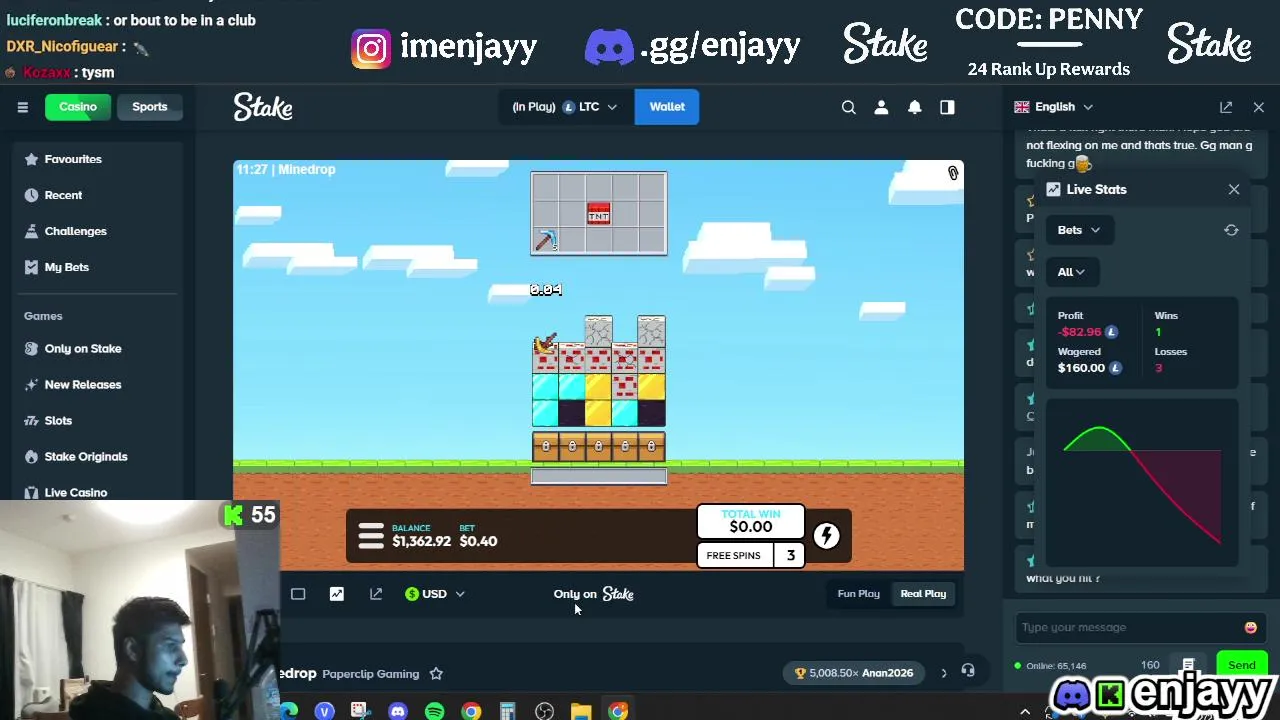Show next big win with chevron
Viewport: 1280px width, 720px height.
(x=943, y=673)
